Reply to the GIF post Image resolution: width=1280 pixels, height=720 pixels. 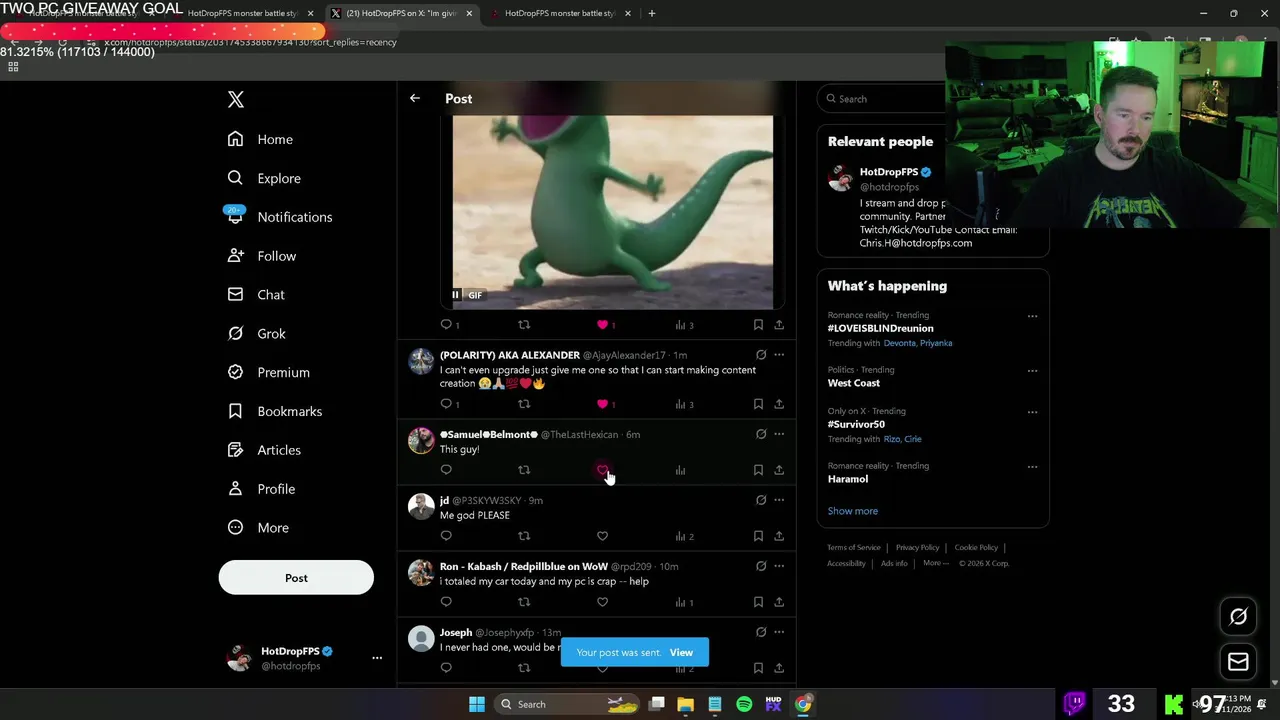pos(446,325)
